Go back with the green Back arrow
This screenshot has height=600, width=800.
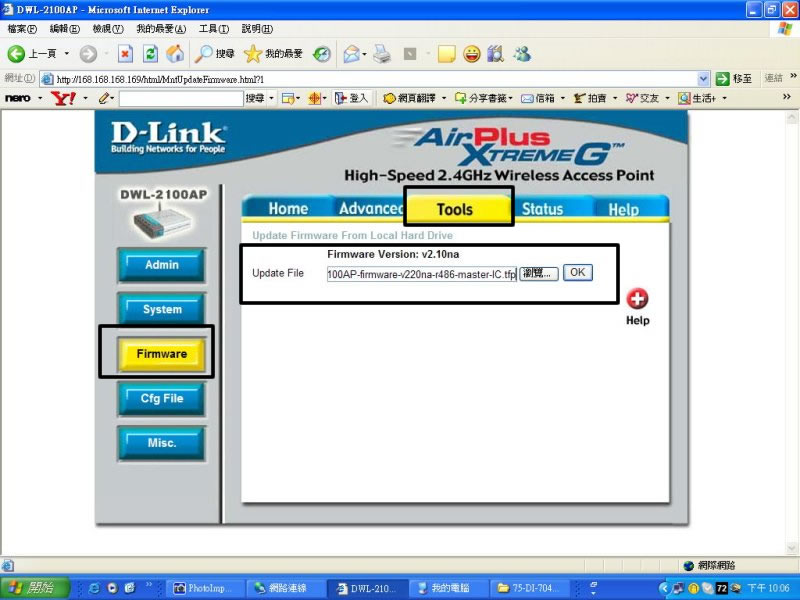pos(16,54)
